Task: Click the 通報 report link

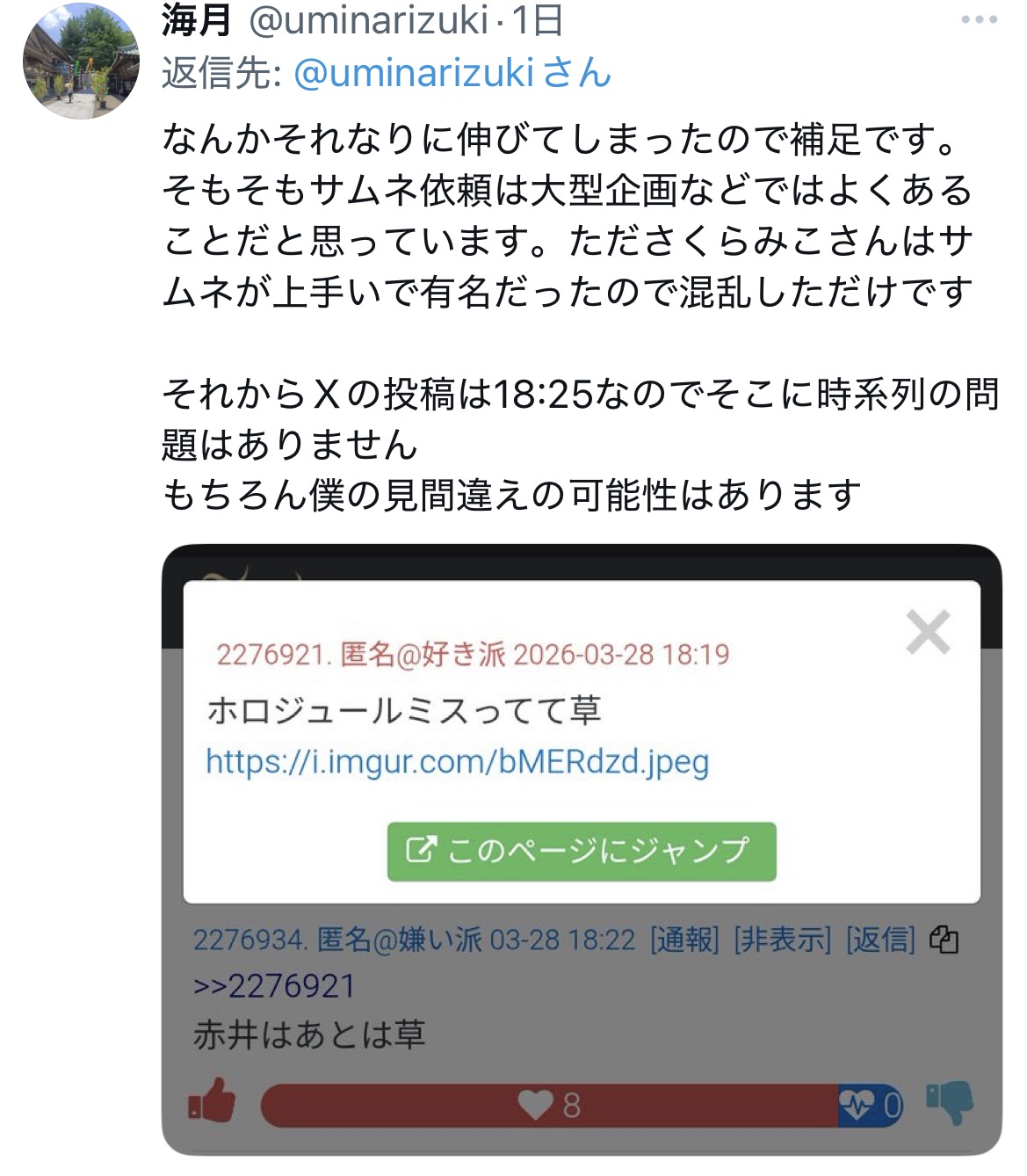Action: (684, 940)
